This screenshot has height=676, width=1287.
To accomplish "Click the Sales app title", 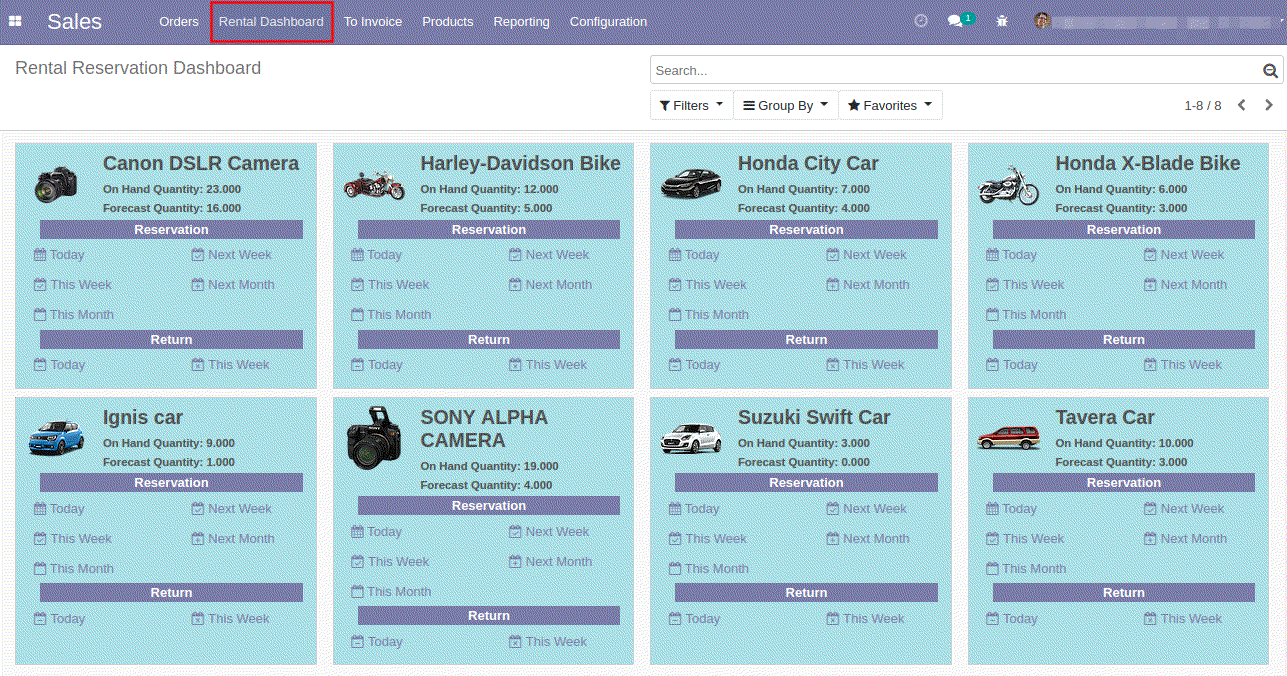I will [75, 21].
